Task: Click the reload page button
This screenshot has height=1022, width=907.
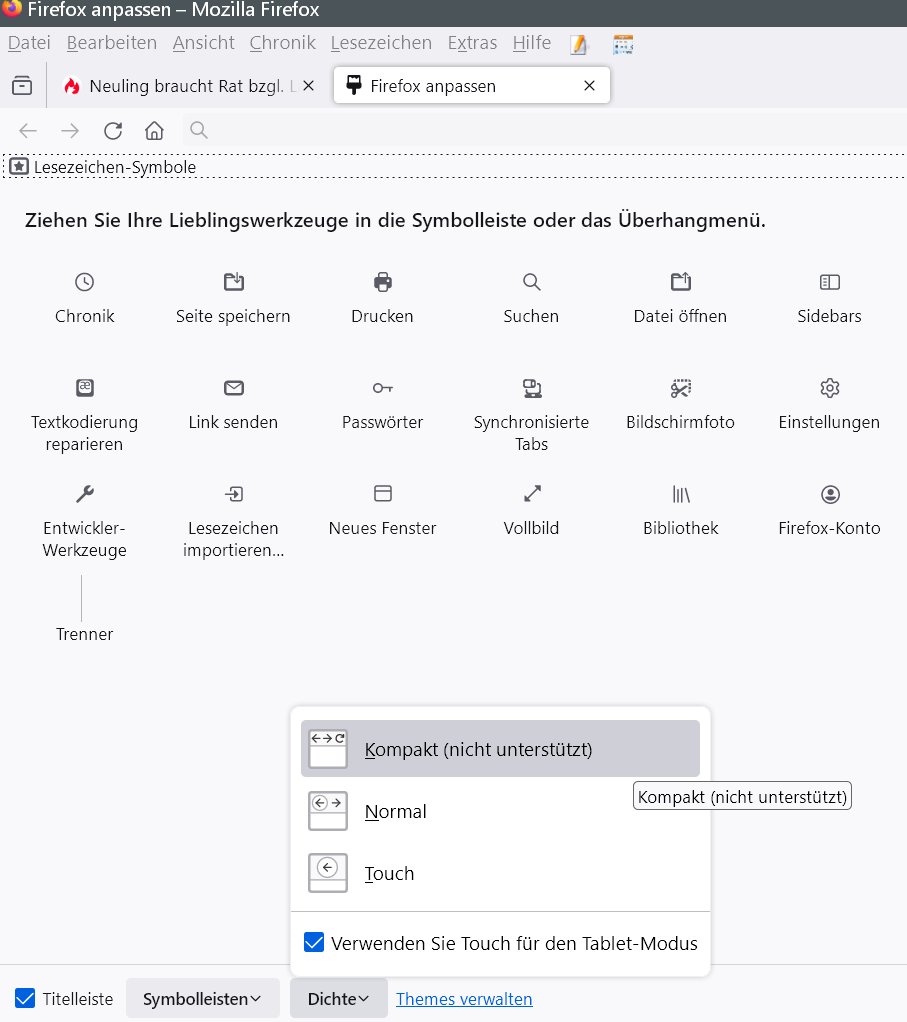Action: [113, 130]
